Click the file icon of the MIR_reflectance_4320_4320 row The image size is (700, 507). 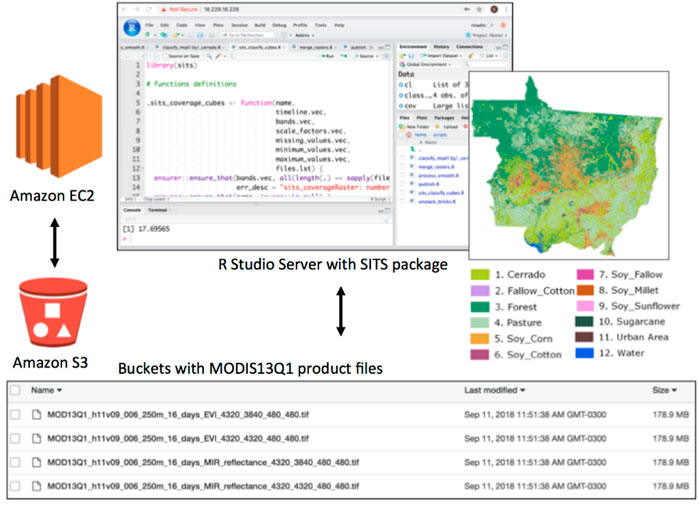coord(37,486)
